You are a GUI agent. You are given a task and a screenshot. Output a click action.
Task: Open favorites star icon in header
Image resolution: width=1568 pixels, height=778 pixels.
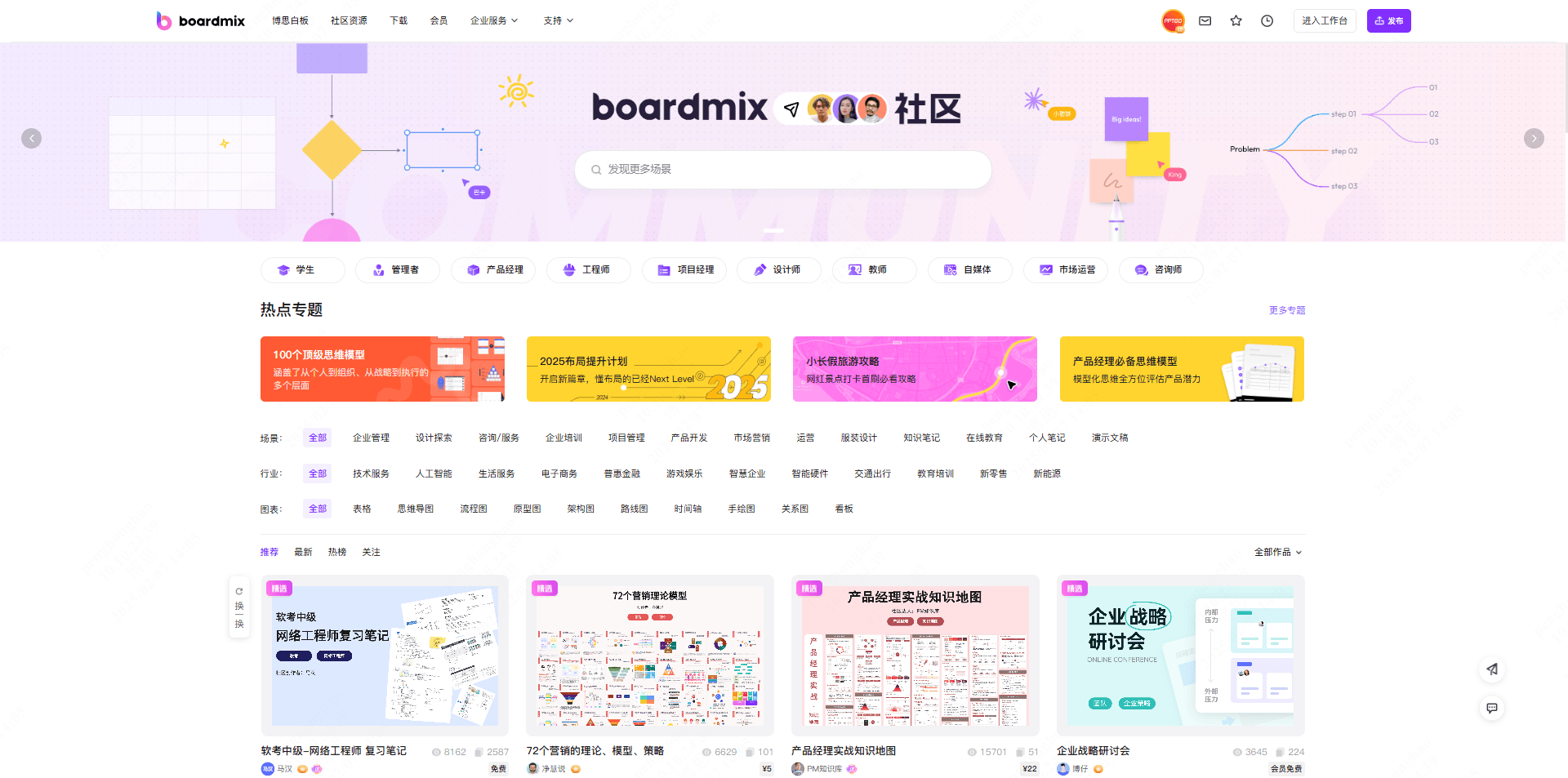click(x=1236, y=20)
